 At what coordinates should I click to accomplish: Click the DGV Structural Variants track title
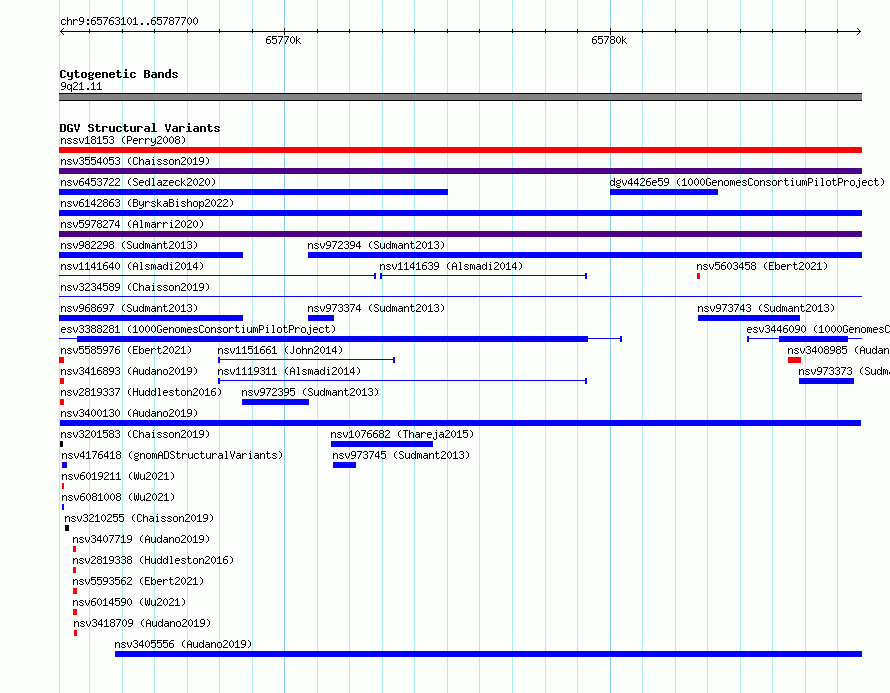(140, 128)
